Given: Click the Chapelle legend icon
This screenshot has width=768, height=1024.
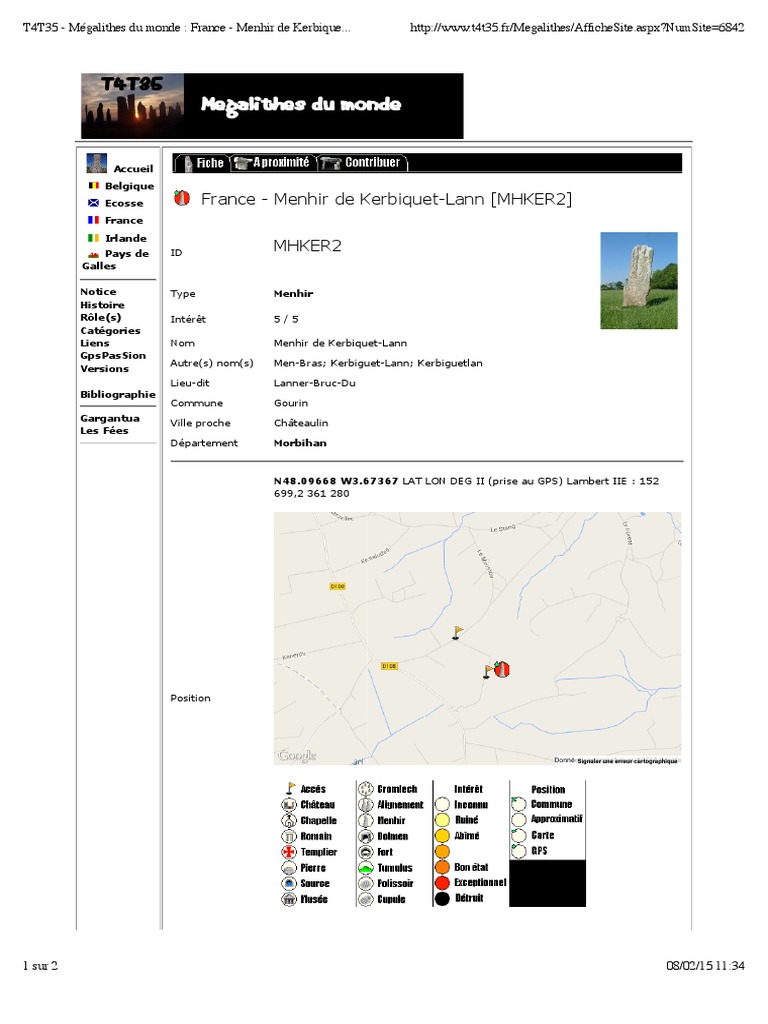Looking at the screenshot, I should 289,820.
